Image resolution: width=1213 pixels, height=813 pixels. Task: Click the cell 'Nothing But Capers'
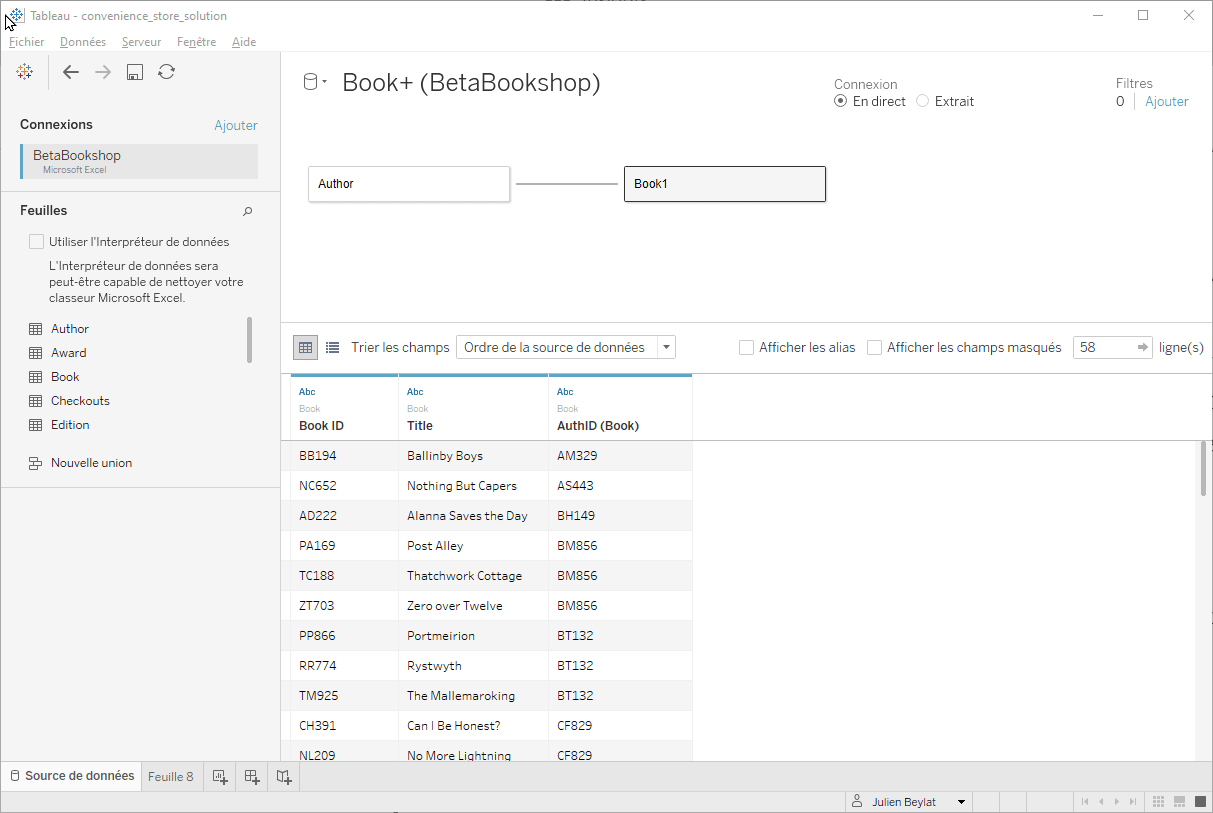pos(473,486)
